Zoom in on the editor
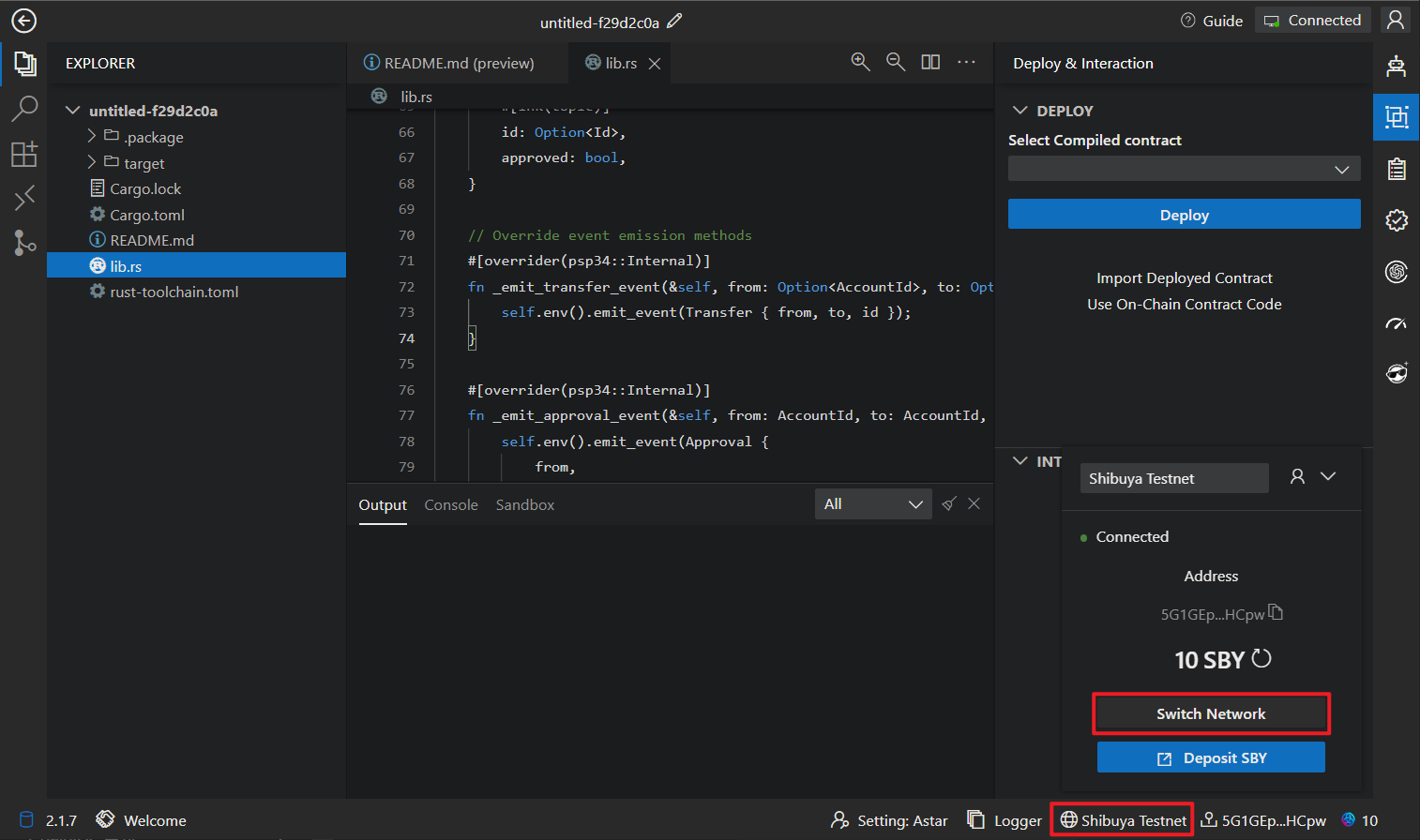The width and height of the screenshot is (1420, 840). pyautogui.click(x=860, y=62)
